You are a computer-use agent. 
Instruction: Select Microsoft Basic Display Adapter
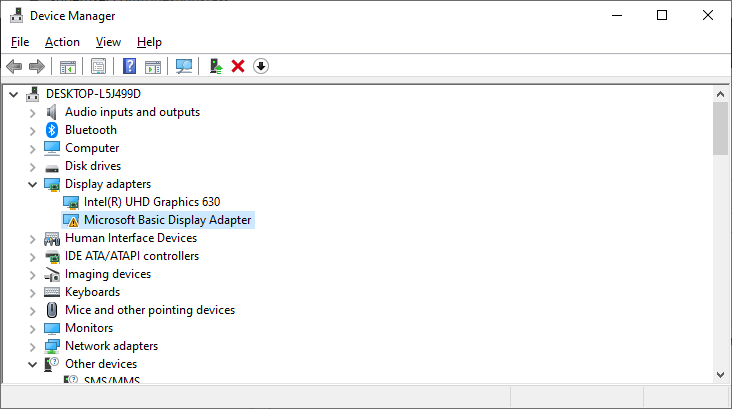(167, 220)
